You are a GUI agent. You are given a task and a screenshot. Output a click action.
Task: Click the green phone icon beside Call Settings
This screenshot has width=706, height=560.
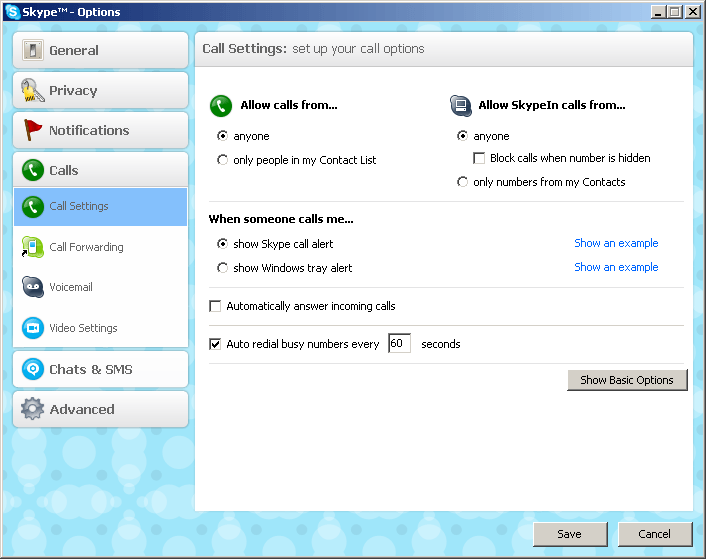coord(33,207)
